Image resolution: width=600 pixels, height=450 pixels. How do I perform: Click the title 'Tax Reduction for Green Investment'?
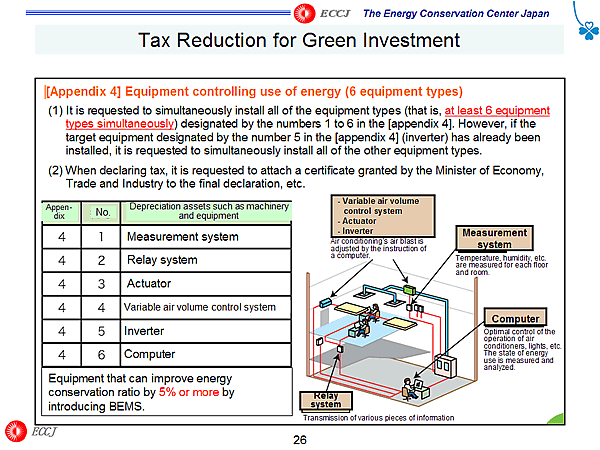tap(299, 40)
